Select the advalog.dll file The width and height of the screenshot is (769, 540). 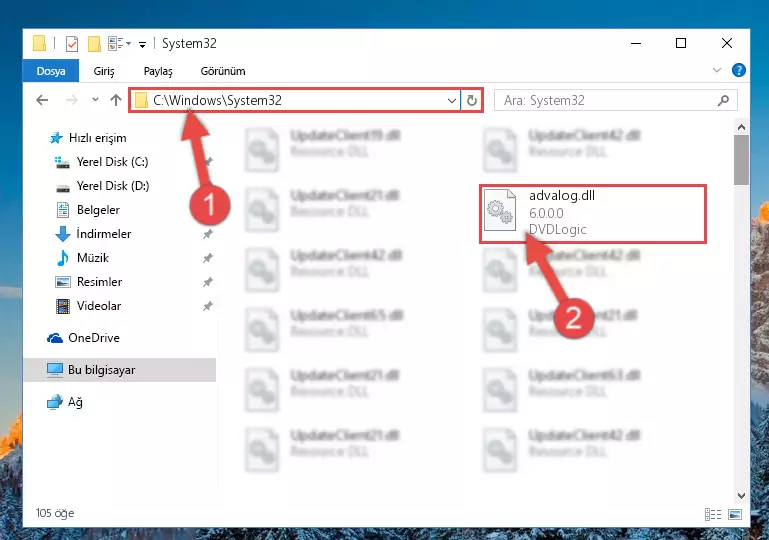593,213
